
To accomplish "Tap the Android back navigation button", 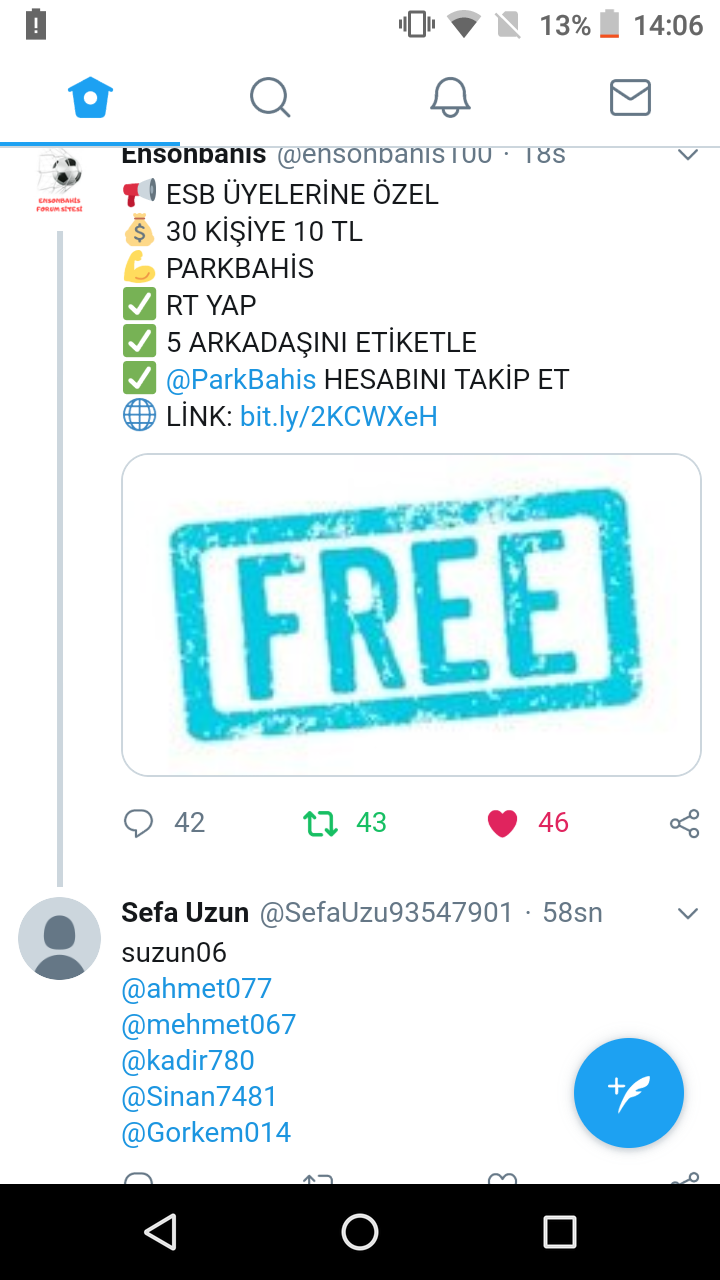I will pyautogui.click(x=160, y=1232).
